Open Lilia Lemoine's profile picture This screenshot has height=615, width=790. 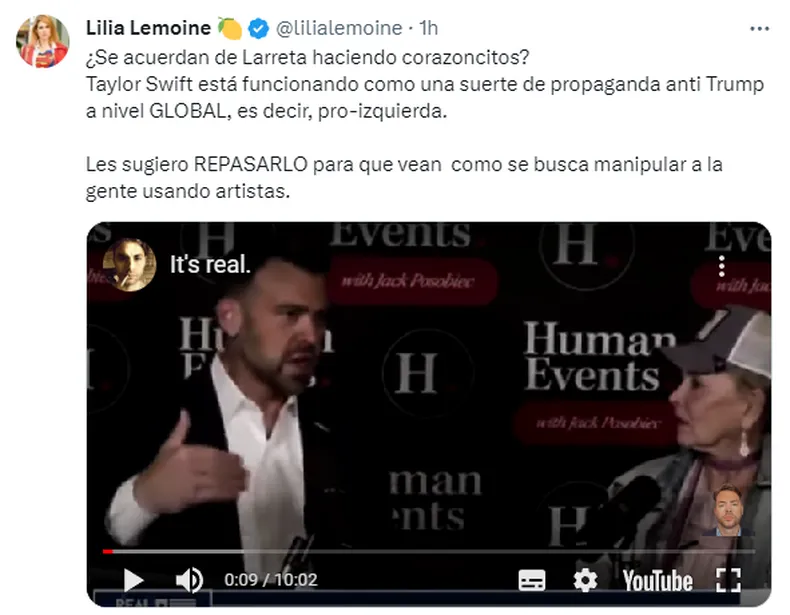[43, 41]
